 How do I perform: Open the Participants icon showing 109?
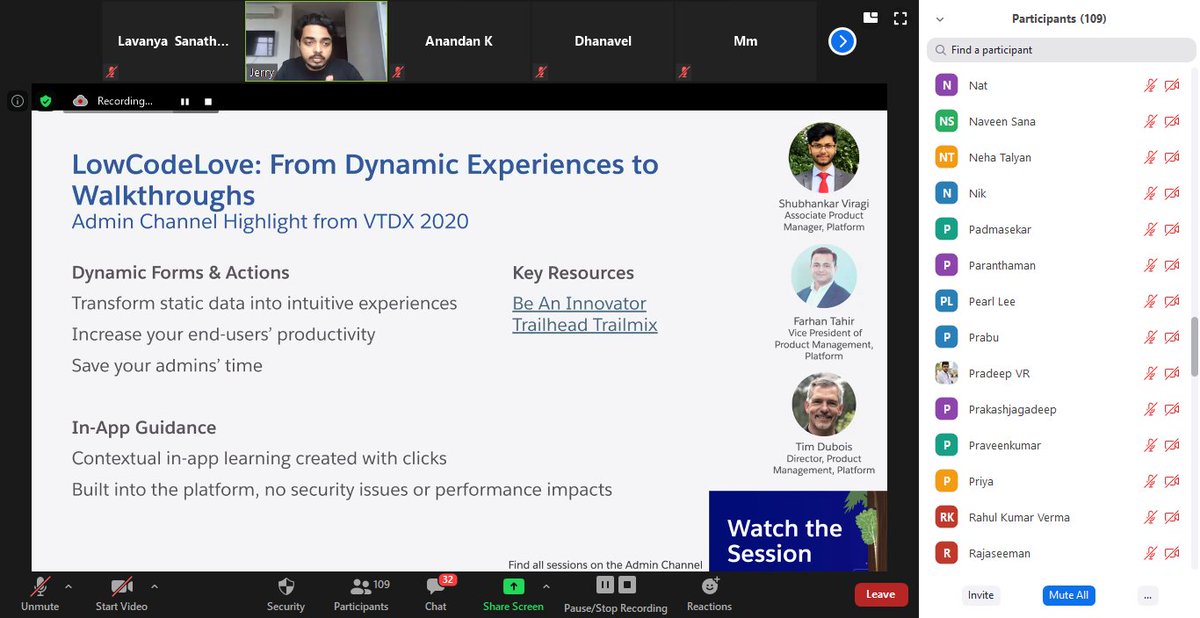[x=361, y=587]
